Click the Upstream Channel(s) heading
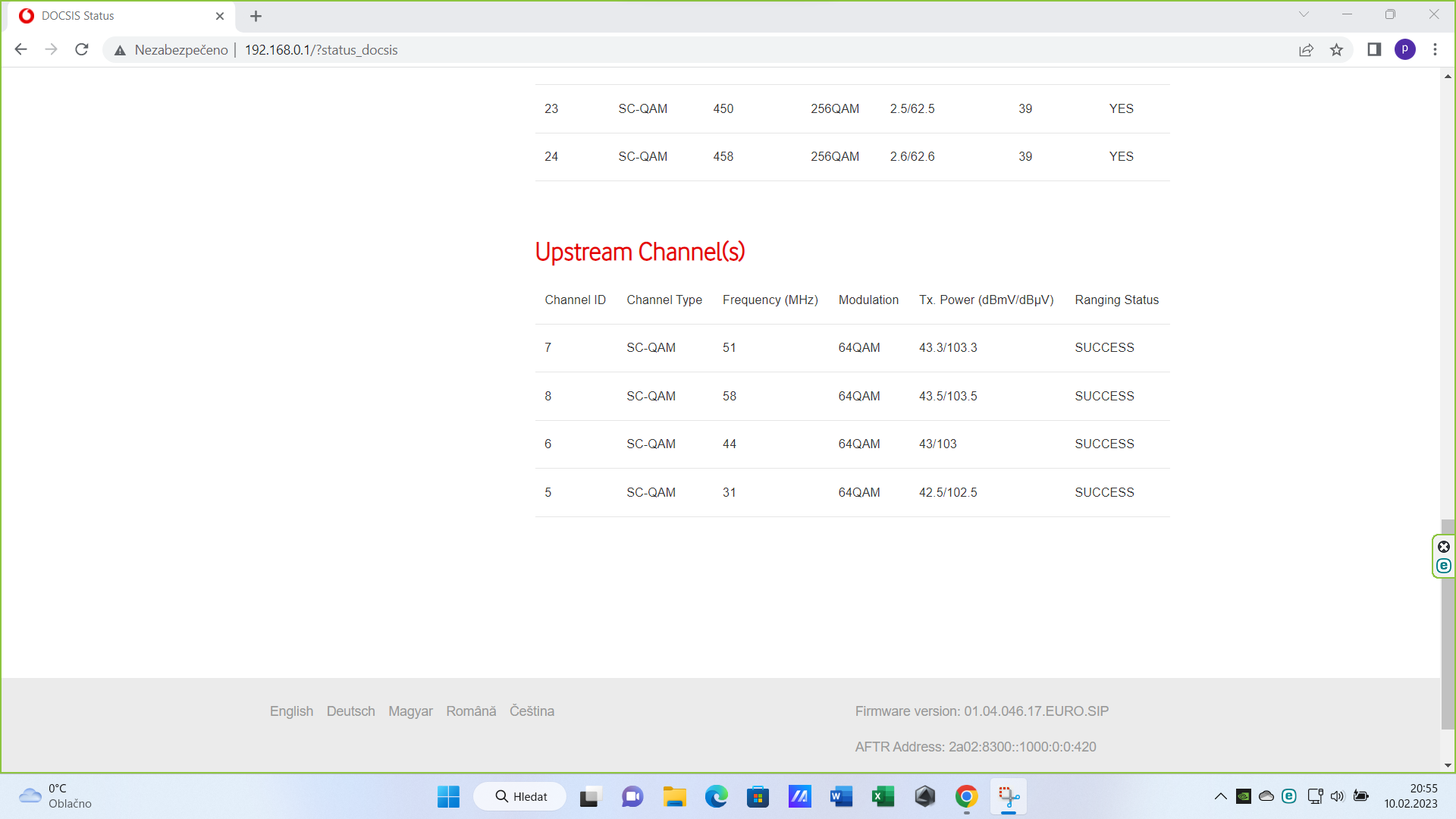1456x819 pixels. click(x=640, y=252)
